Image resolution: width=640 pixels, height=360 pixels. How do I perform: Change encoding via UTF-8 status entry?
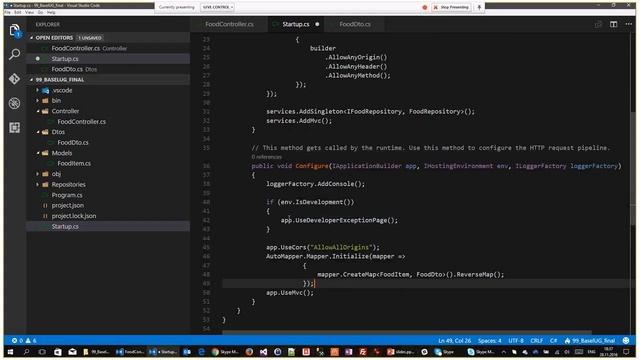tap(516, 340)
